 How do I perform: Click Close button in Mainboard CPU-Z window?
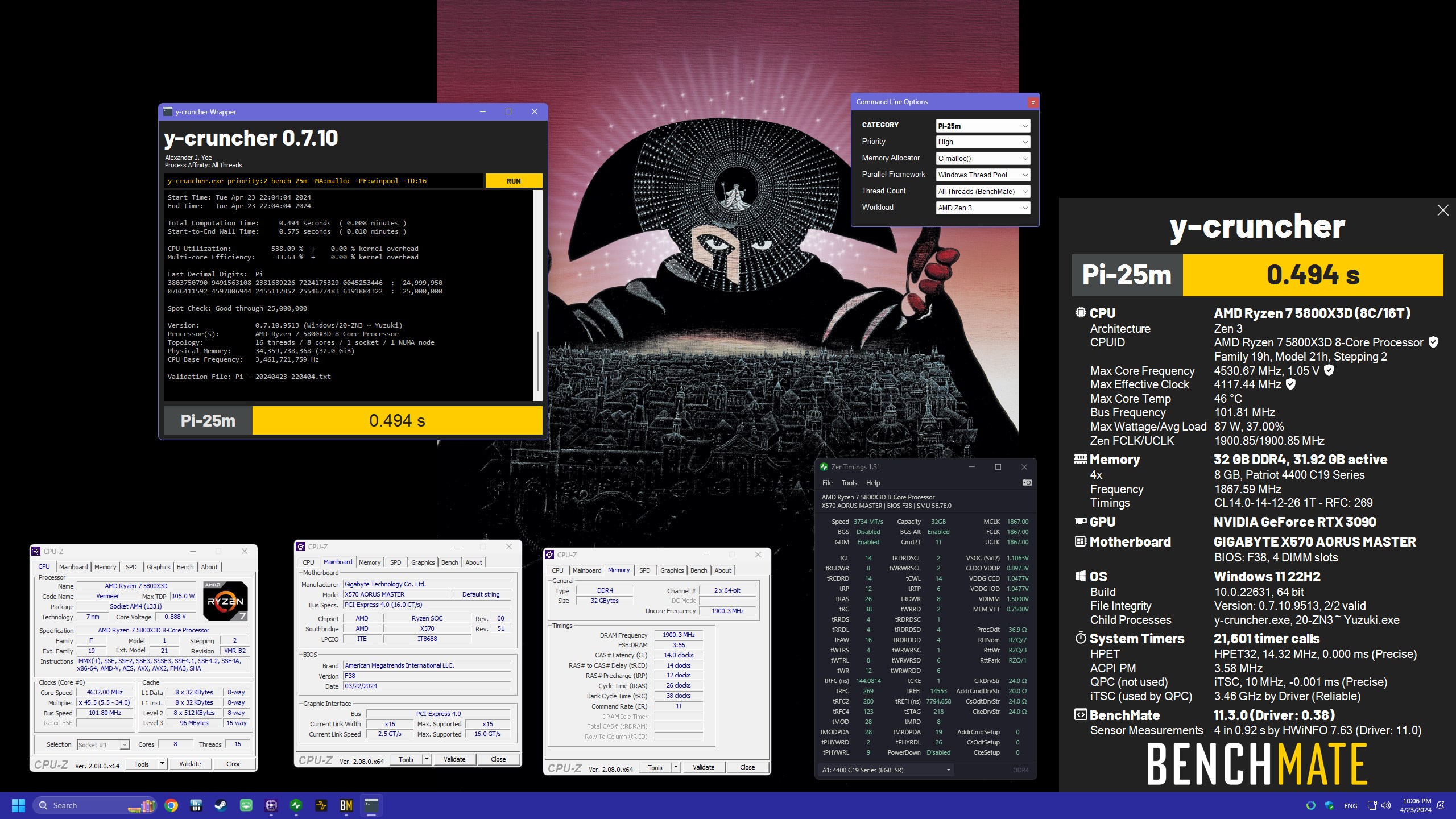point(498,759)
